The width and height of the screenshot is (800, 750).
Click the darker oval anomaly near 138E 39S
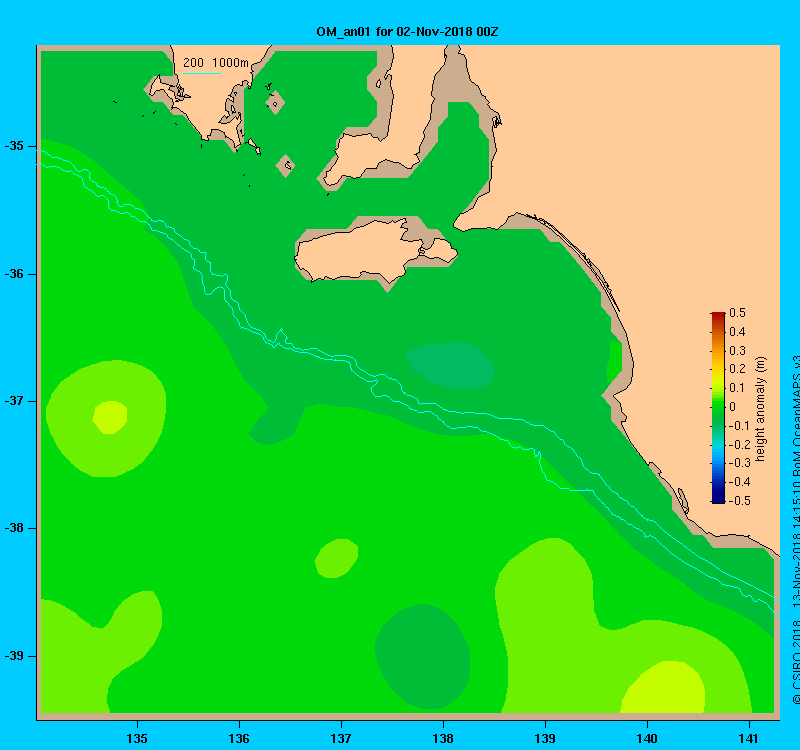(423, 657)
